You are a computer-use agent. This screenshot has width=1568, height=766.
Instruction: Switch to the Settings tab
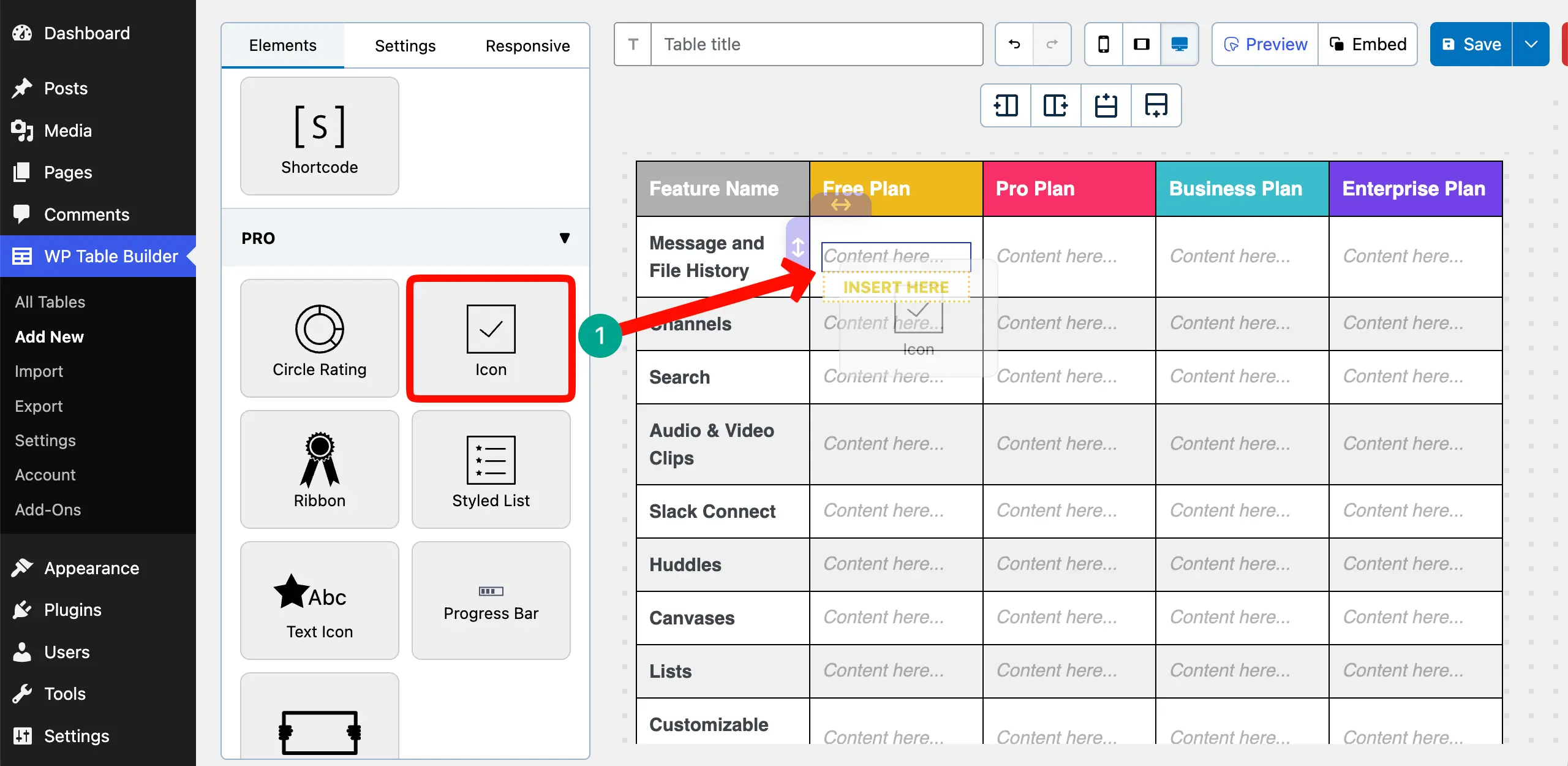404,45
